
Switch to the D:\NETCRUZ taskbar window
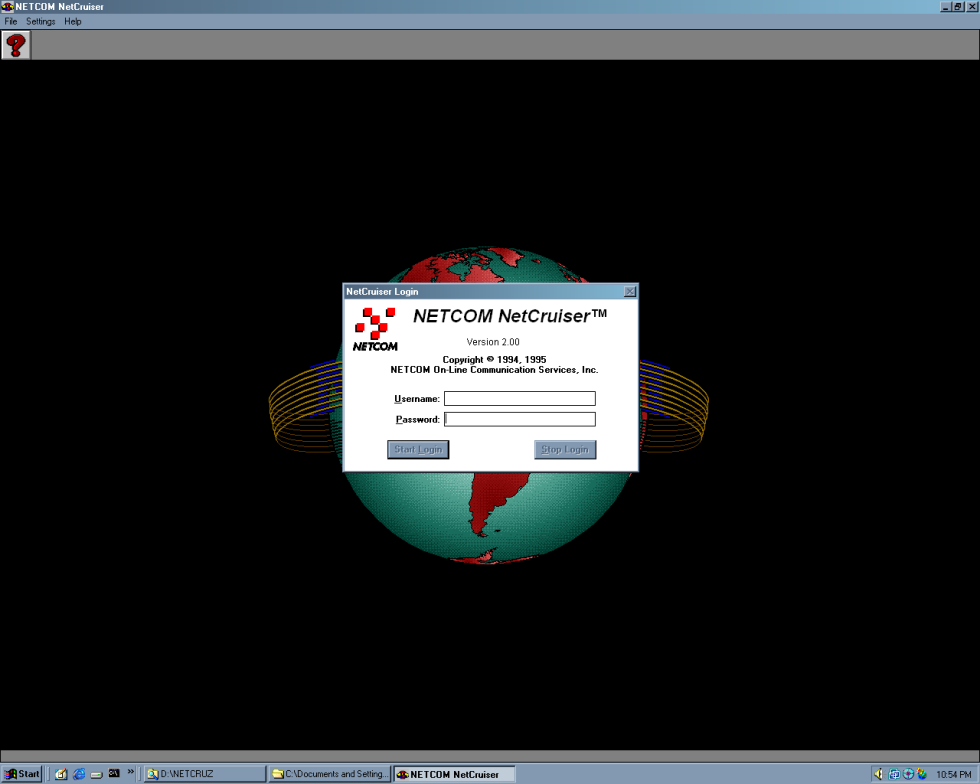click(x=204, y=774)
